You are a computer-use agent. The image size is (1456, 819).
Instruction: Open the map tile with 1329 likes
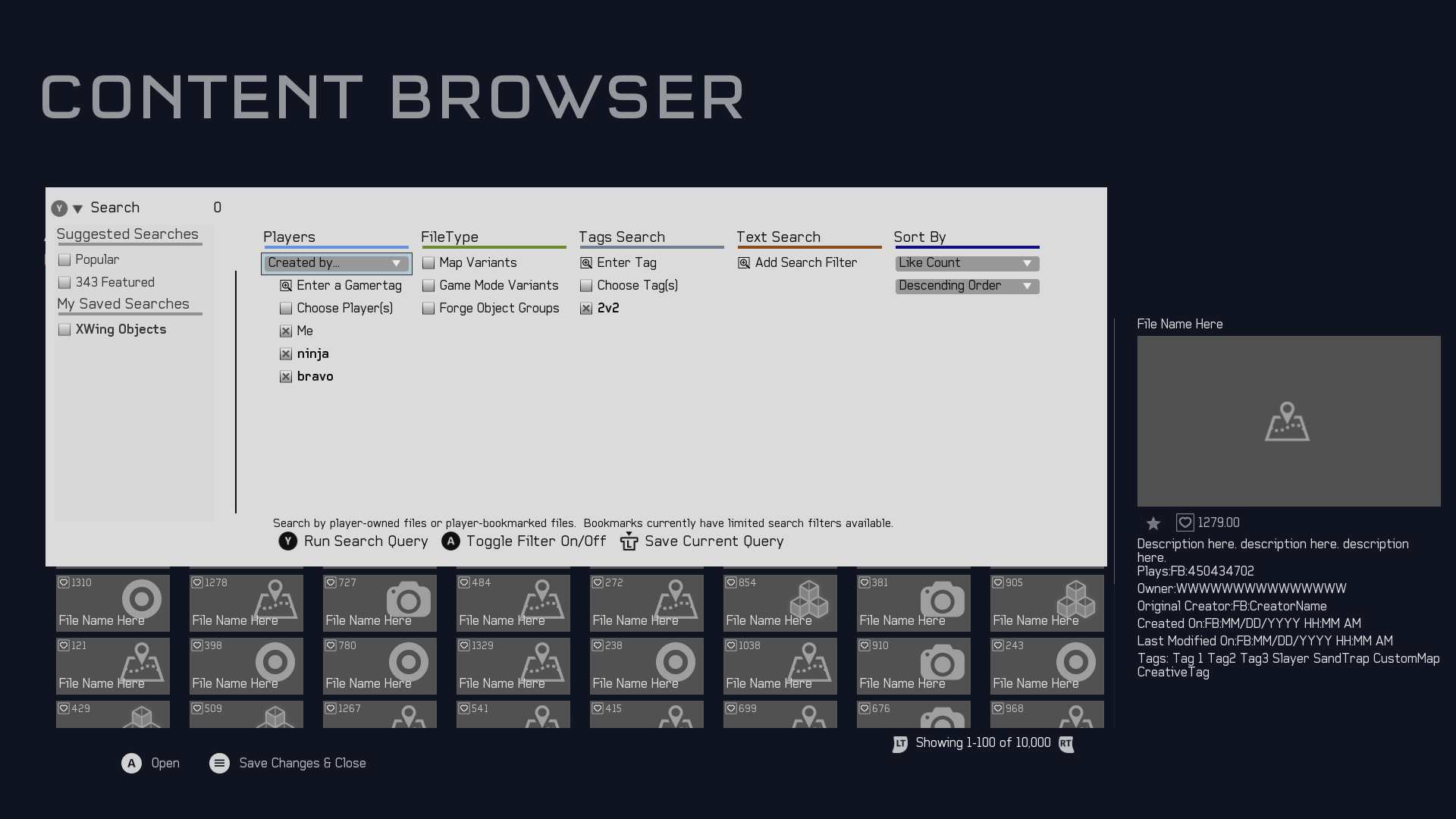pos(513,666)
